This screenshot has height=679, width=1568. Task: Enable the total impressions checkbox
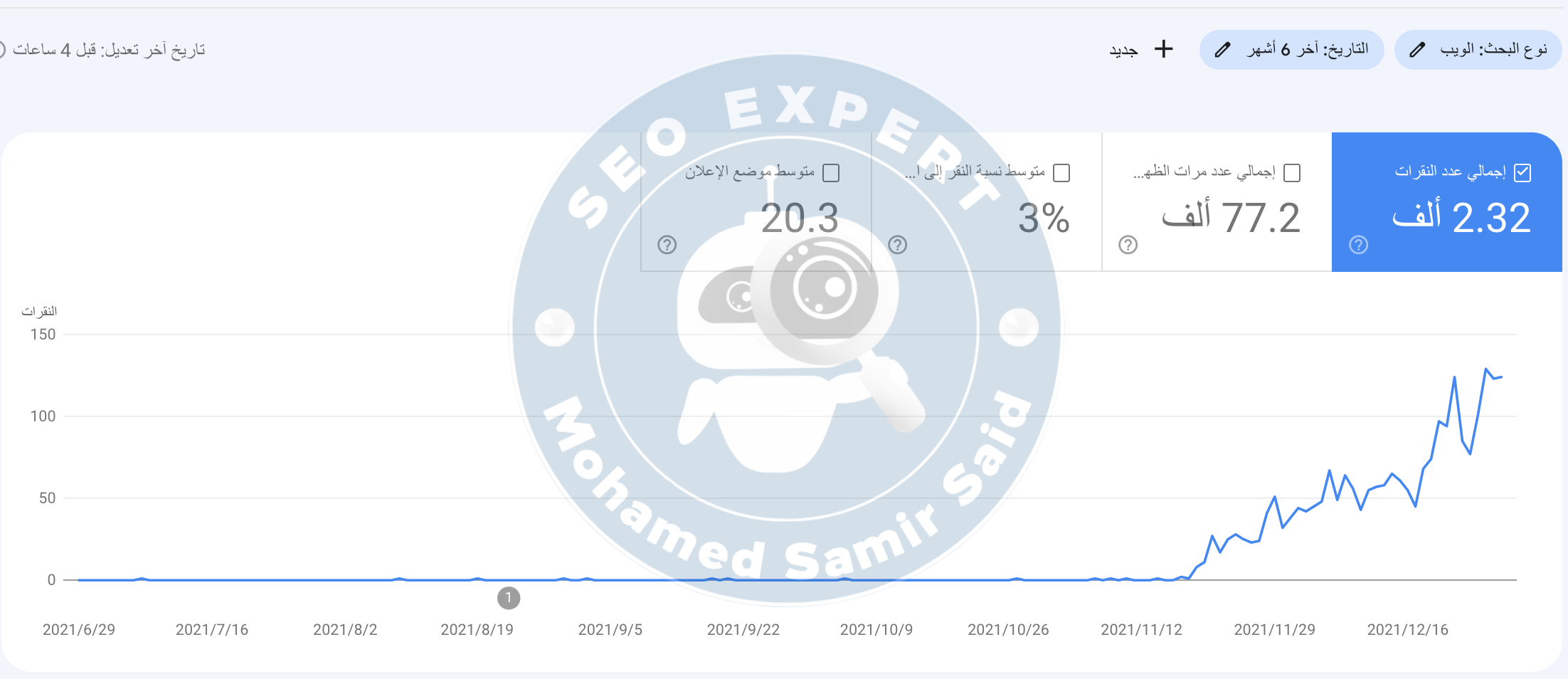tap(1292, 172)
